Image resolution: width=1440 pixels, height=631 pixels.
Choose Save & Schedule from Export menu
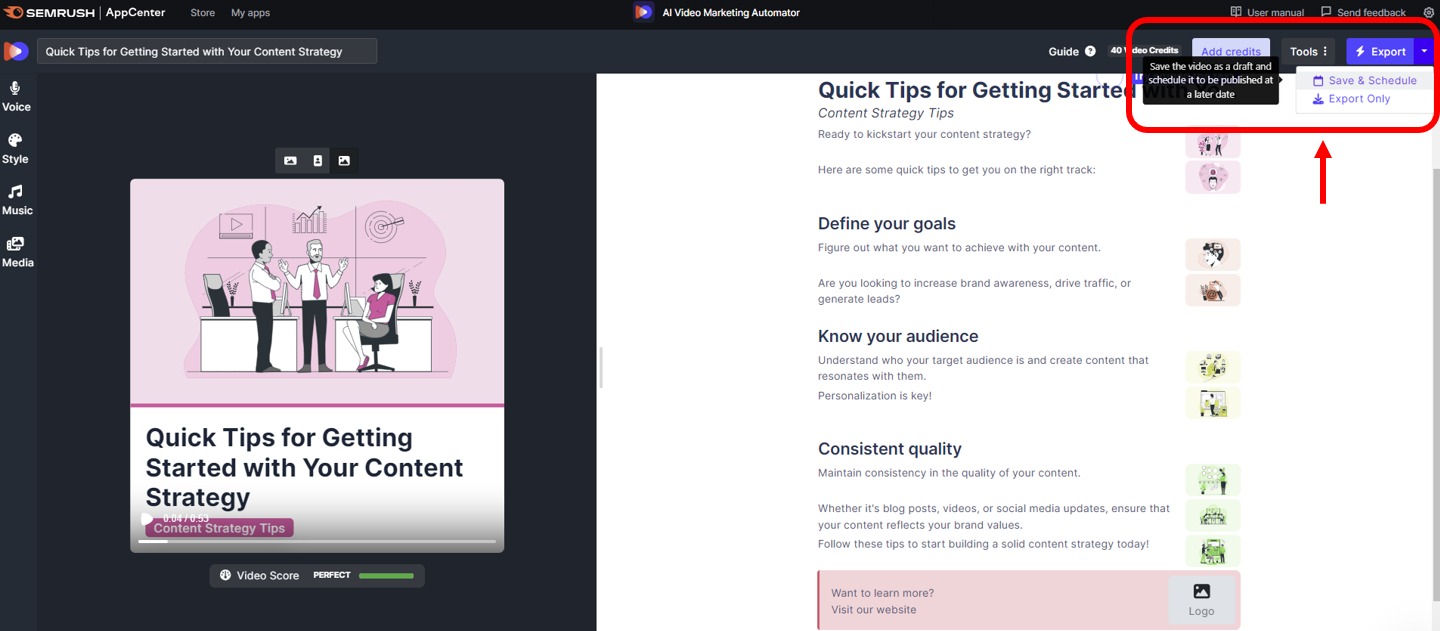(x=1364, y=79)
